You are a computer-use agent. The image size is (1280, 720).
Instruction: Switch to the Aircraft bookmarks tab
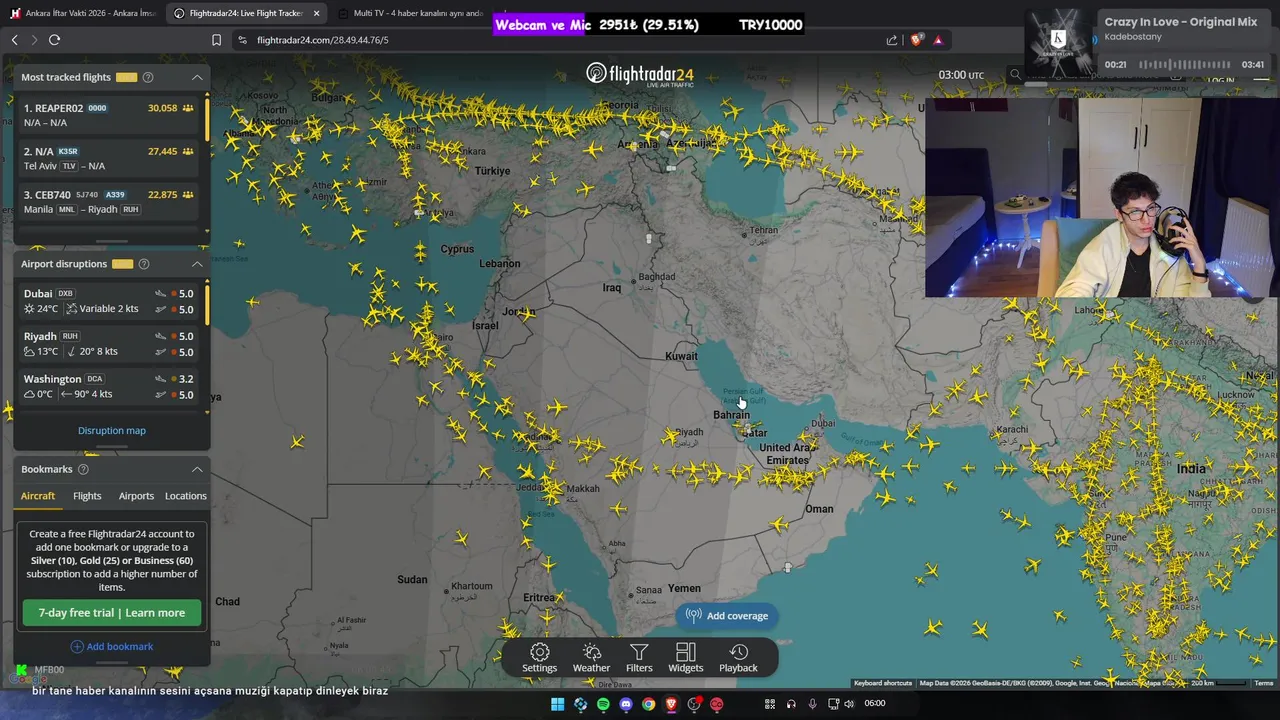38,496
